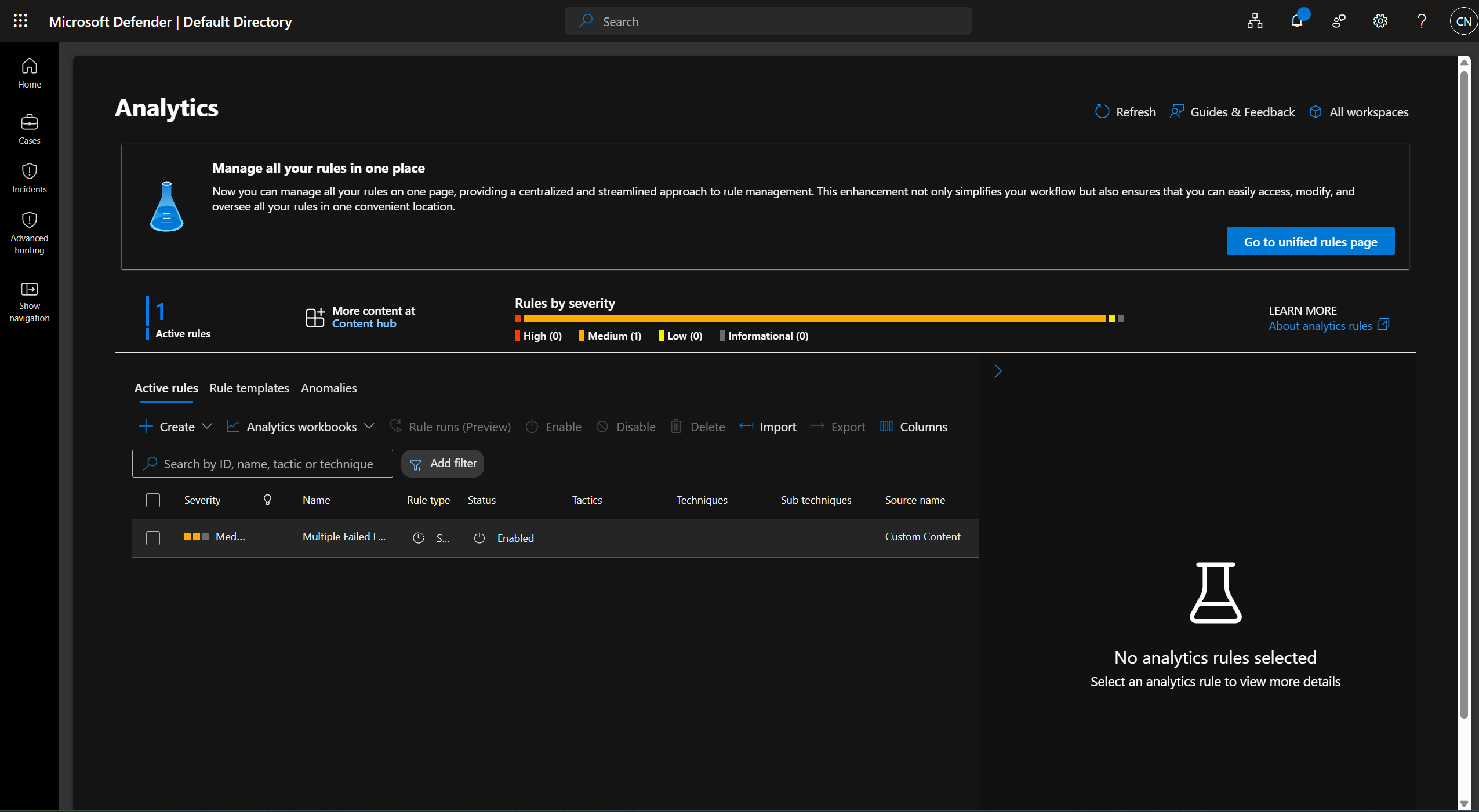Select the Multiple Failed L... rule name

[344, 537]
